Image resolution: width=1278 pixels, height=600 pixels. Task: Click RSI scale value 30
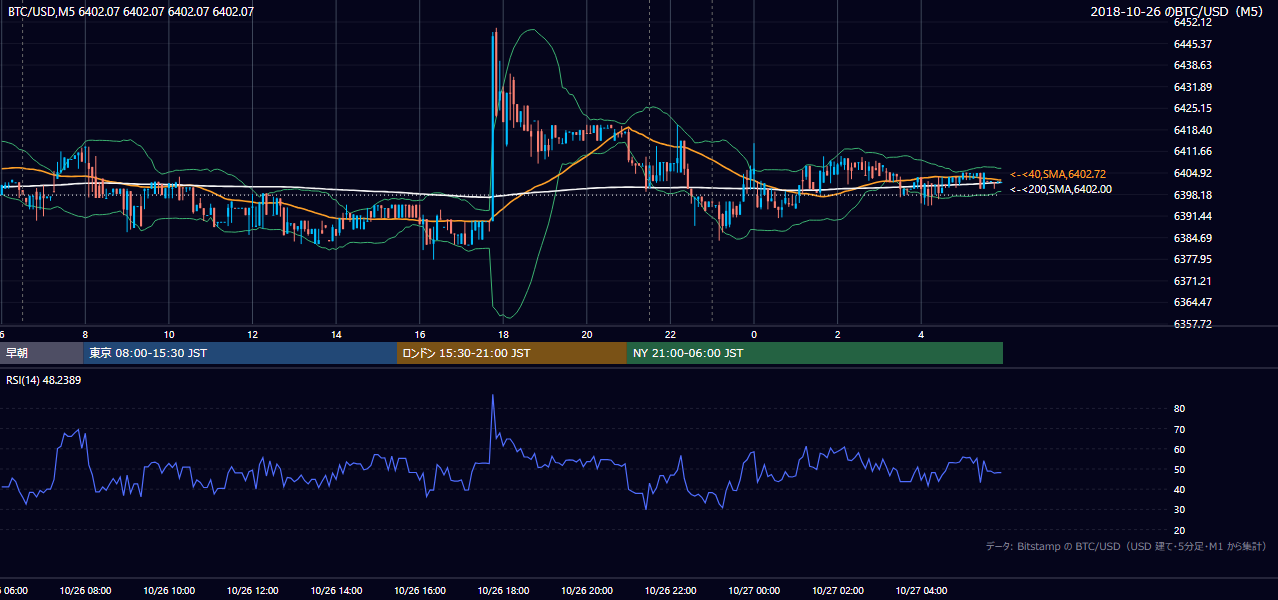pos(1179,509)
